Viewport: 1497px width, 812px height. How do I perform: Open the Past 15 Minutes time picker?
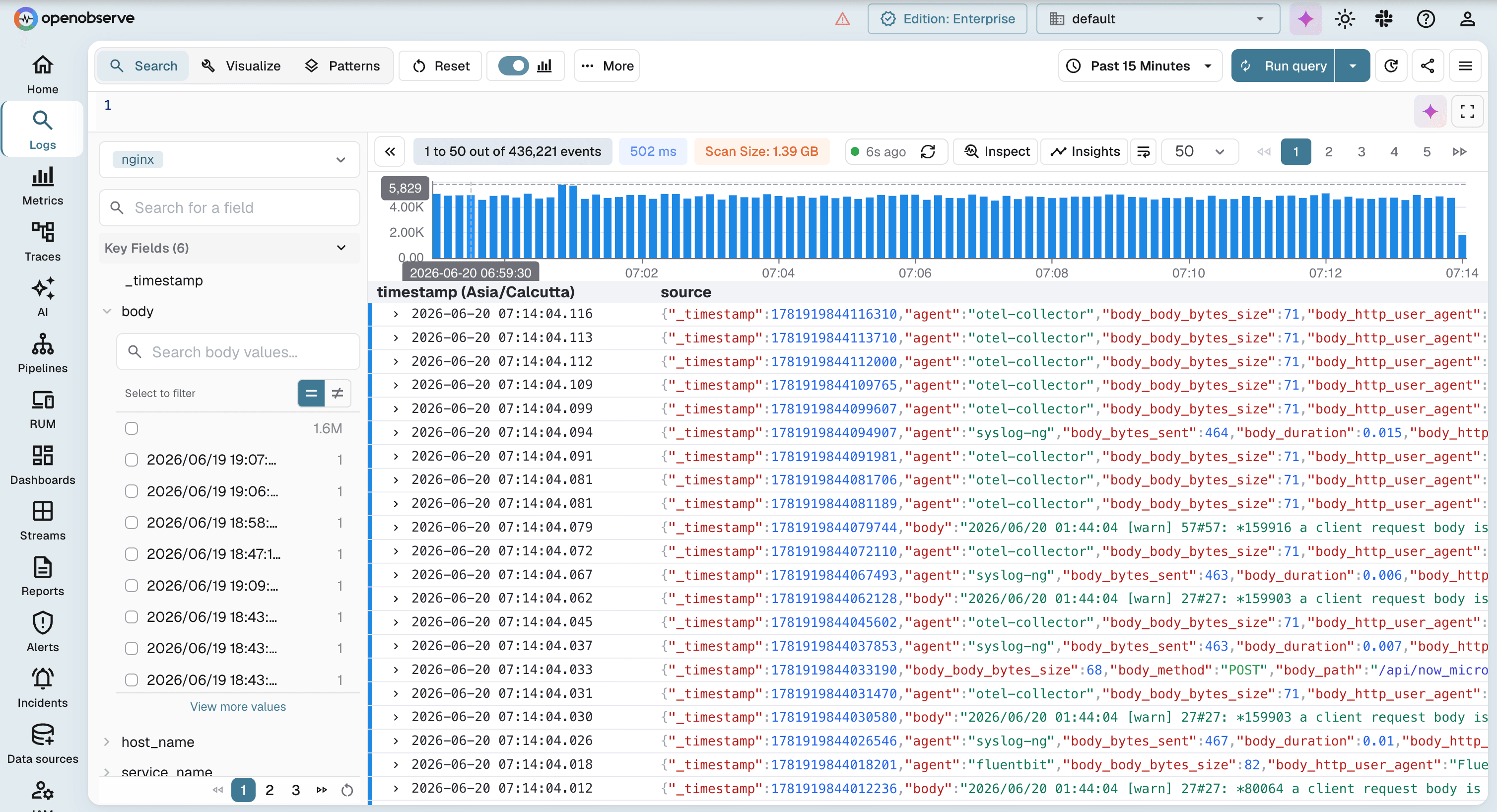pos(1140,66)
